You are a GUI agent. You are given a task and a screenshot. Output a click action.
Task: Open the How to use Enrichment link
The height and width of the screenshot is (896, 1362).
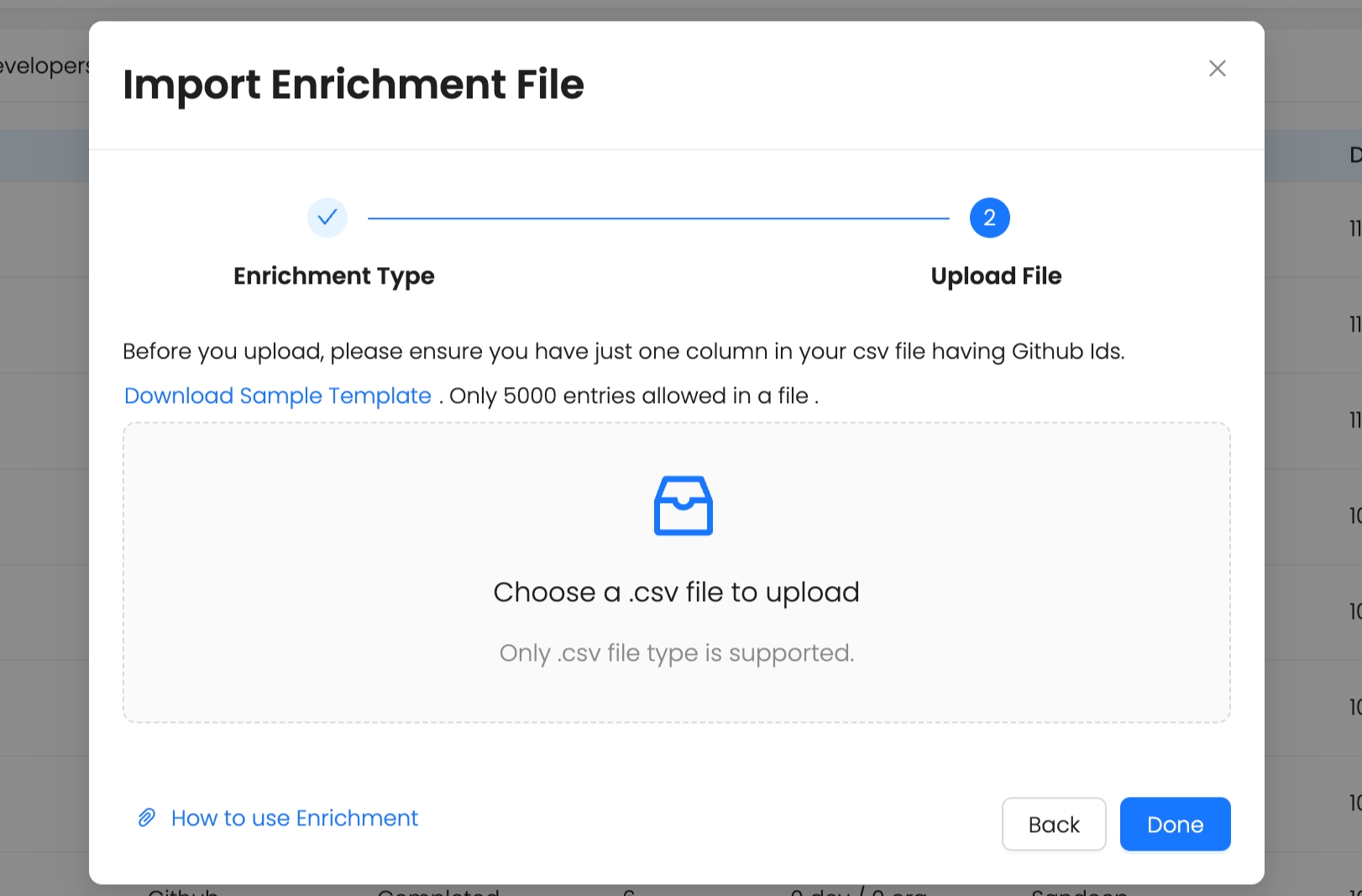click(294, 818)
